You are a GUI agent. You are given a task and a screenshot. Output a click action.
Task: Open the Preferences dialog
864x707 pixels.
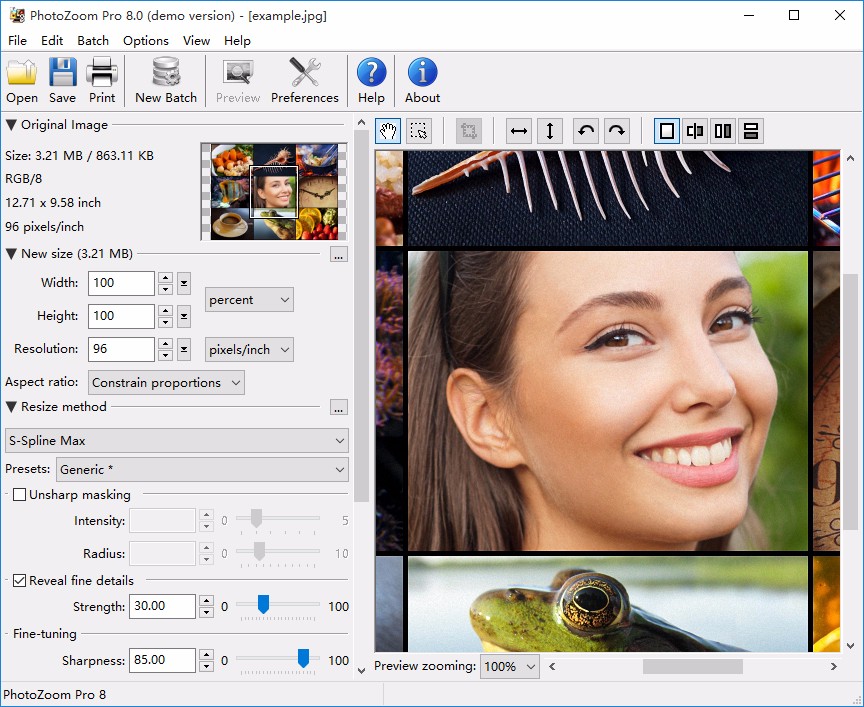click(x=305, y=80)
